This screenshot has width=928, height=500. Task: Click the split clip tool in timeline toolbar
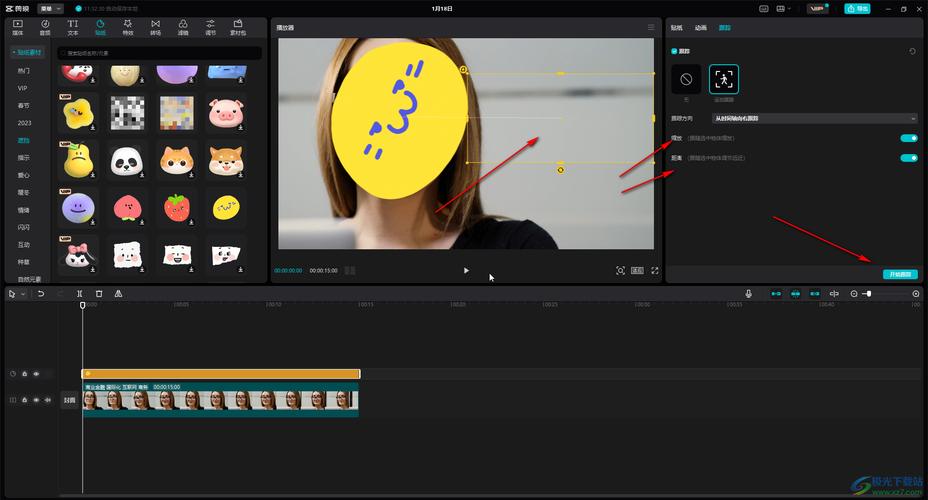(80, 294)
